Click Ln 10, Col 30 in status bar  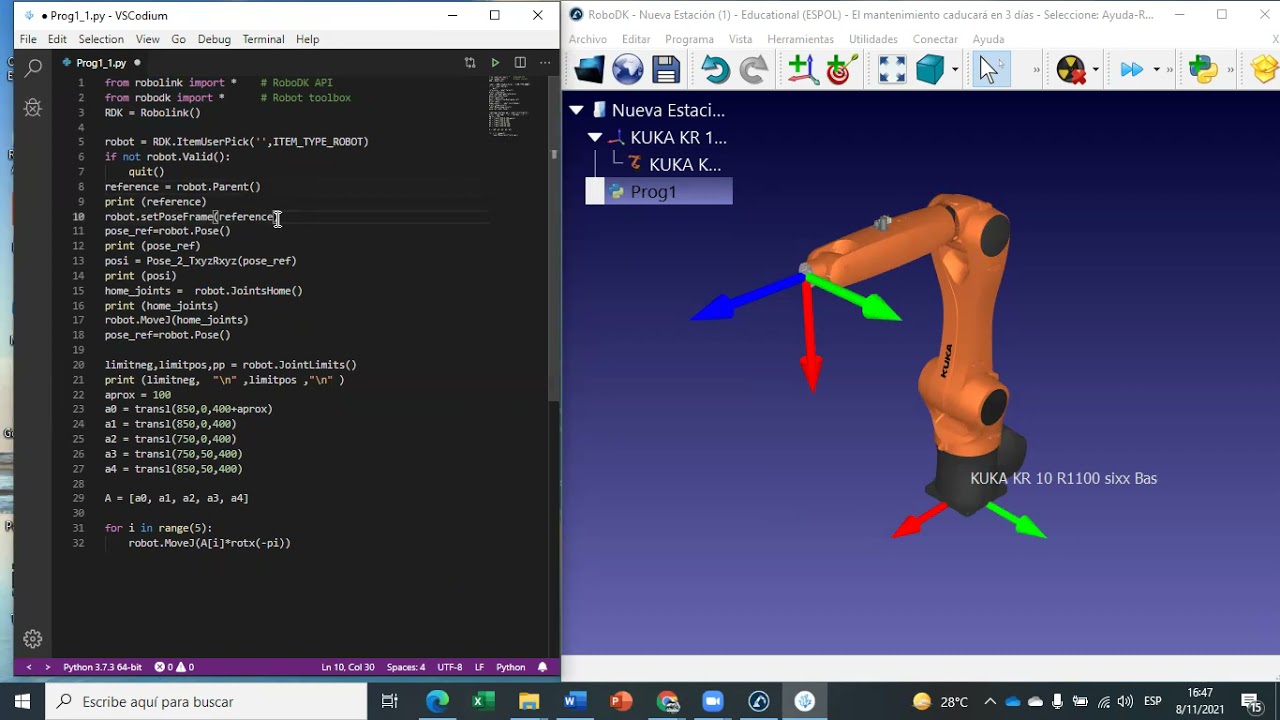tap(348, 667)
